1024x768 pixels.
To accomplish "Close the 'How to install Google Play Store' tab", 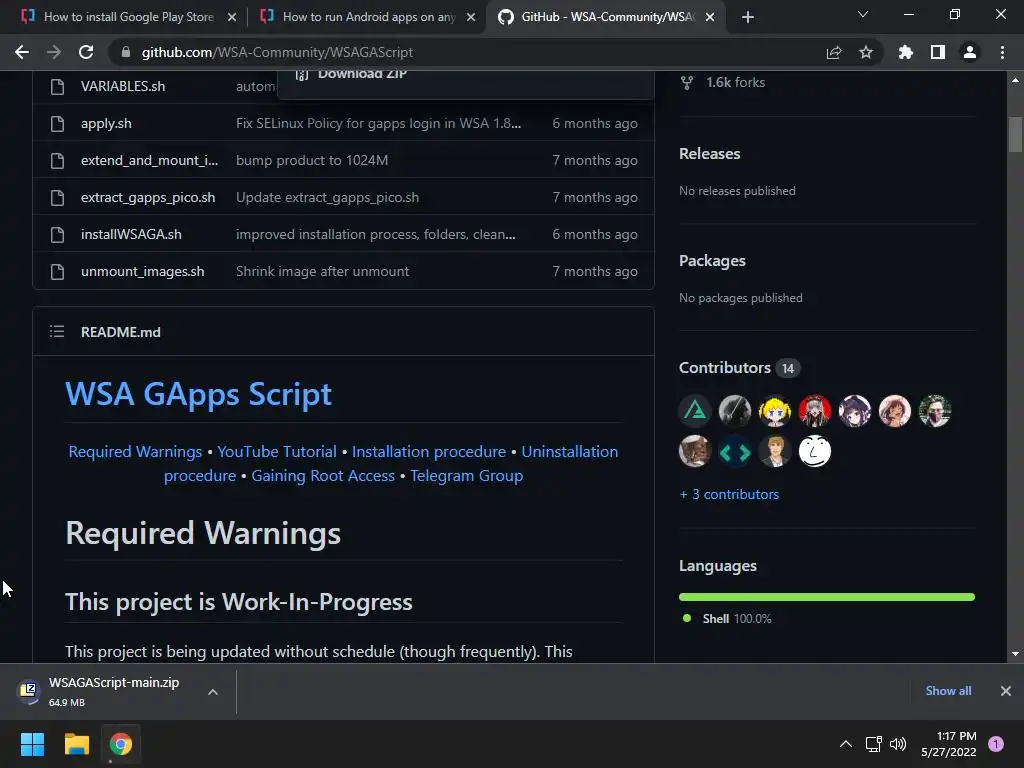I will [x=231, y=18].
